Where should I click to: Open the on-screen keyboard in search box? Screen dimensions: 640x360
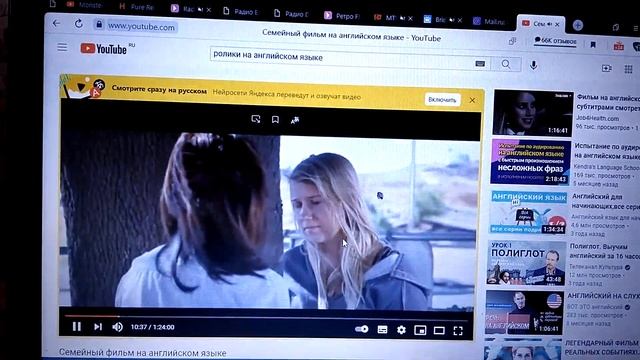pos(480,64)
